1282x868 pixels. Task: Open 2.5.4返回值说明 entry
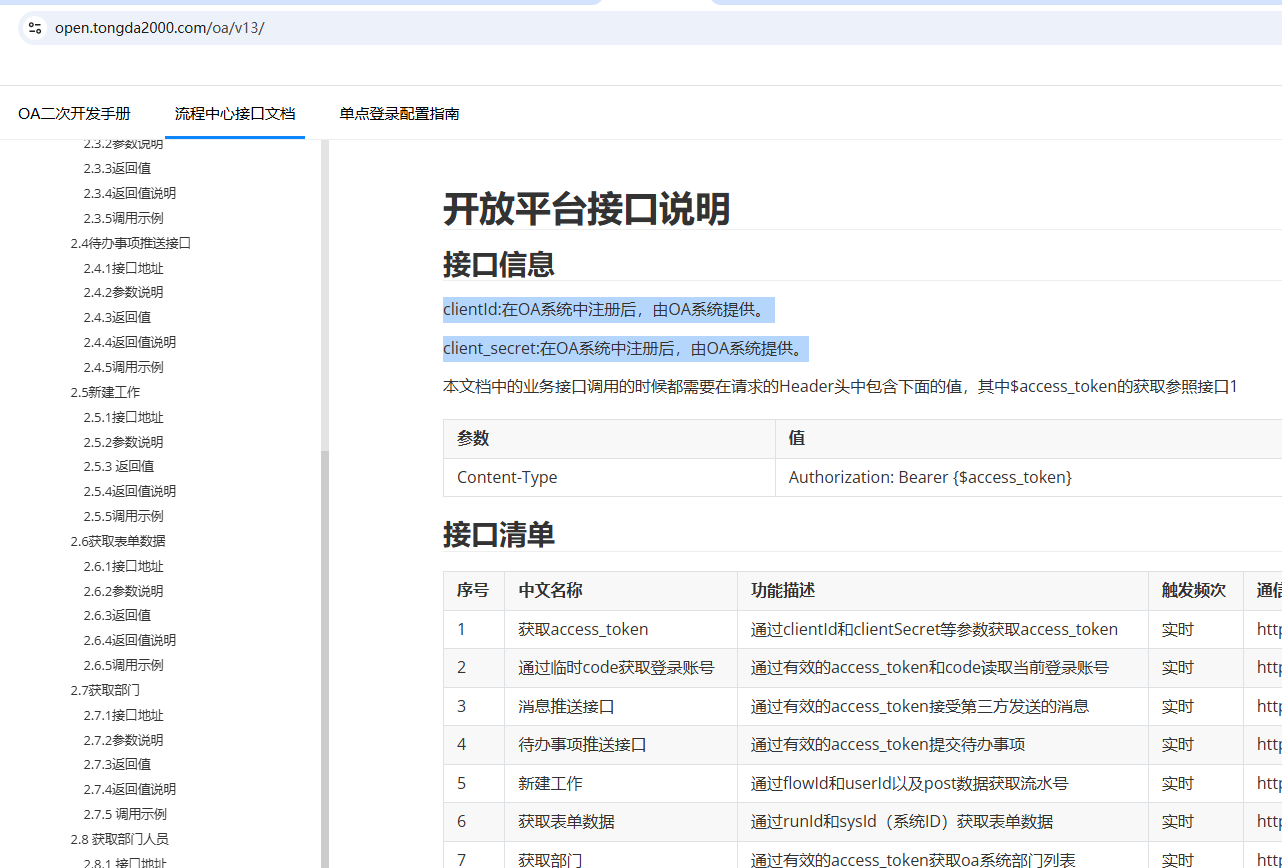point(129,491)
